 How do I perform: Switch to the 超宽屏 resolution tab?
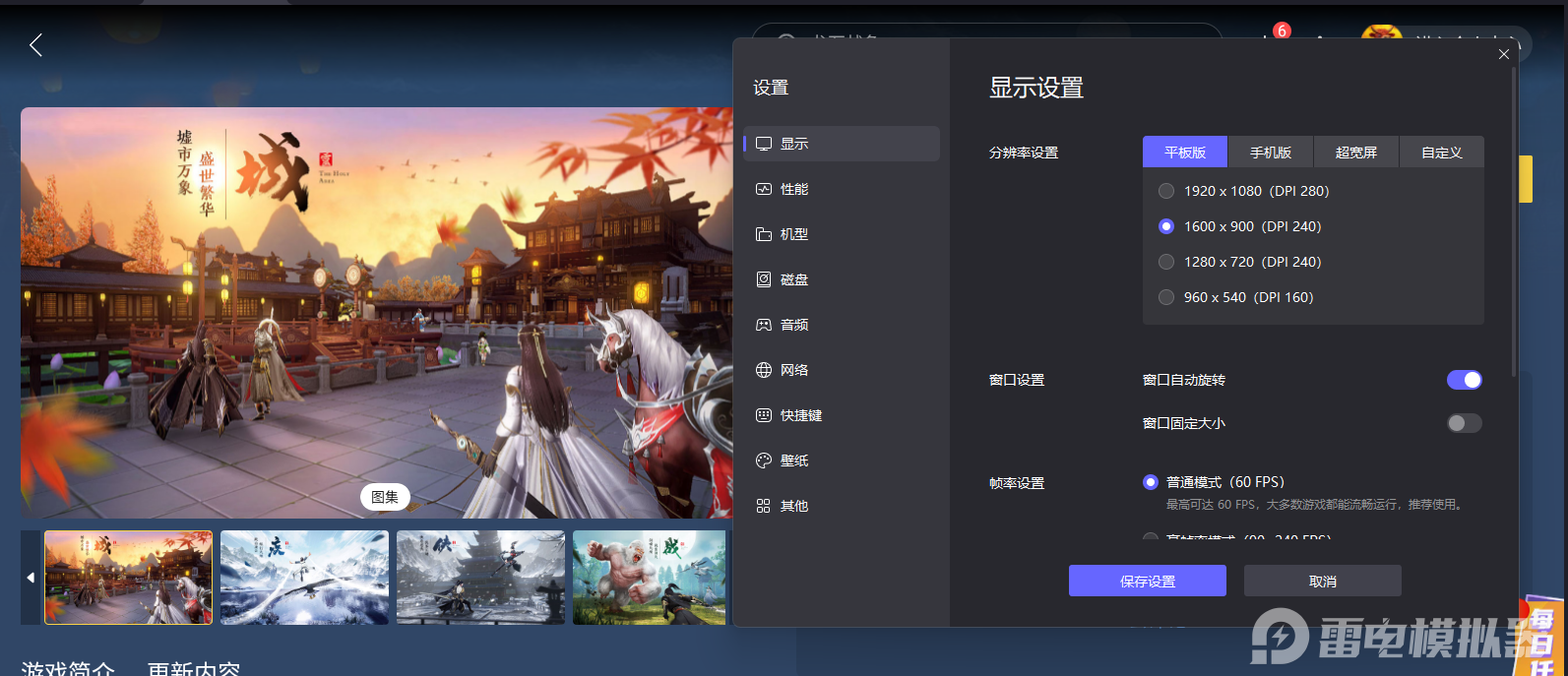click(x=1356, y=153)
